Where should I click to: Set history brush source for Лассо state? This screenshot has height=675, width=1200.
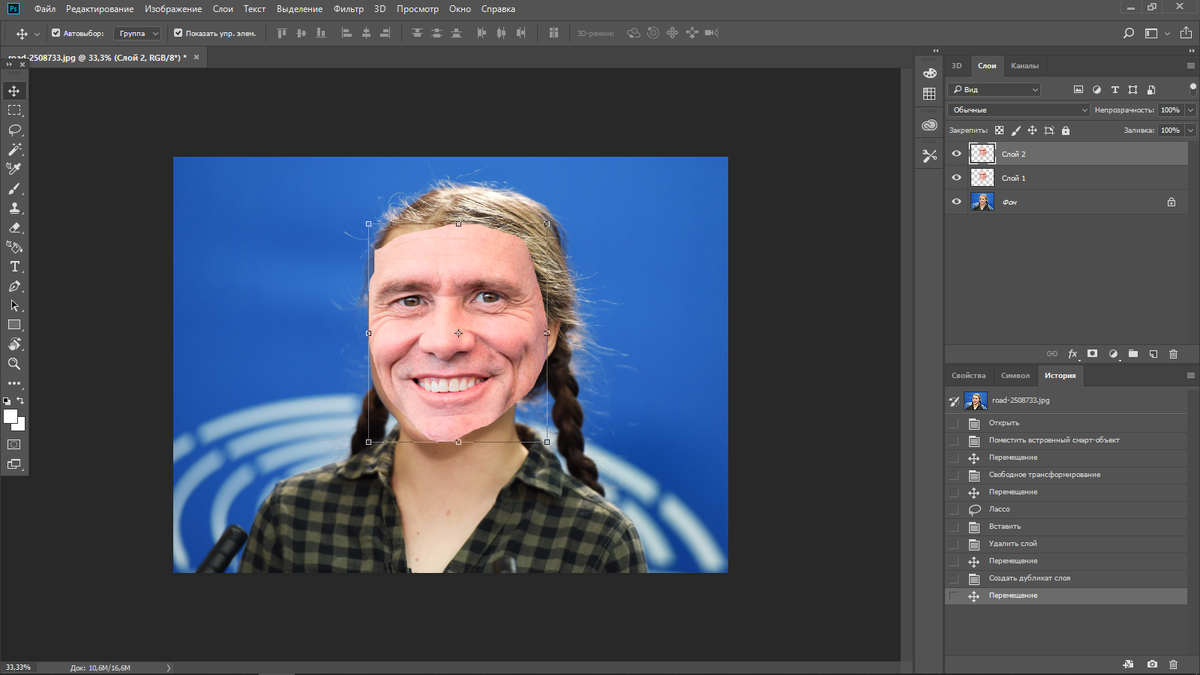coord(954,509)
